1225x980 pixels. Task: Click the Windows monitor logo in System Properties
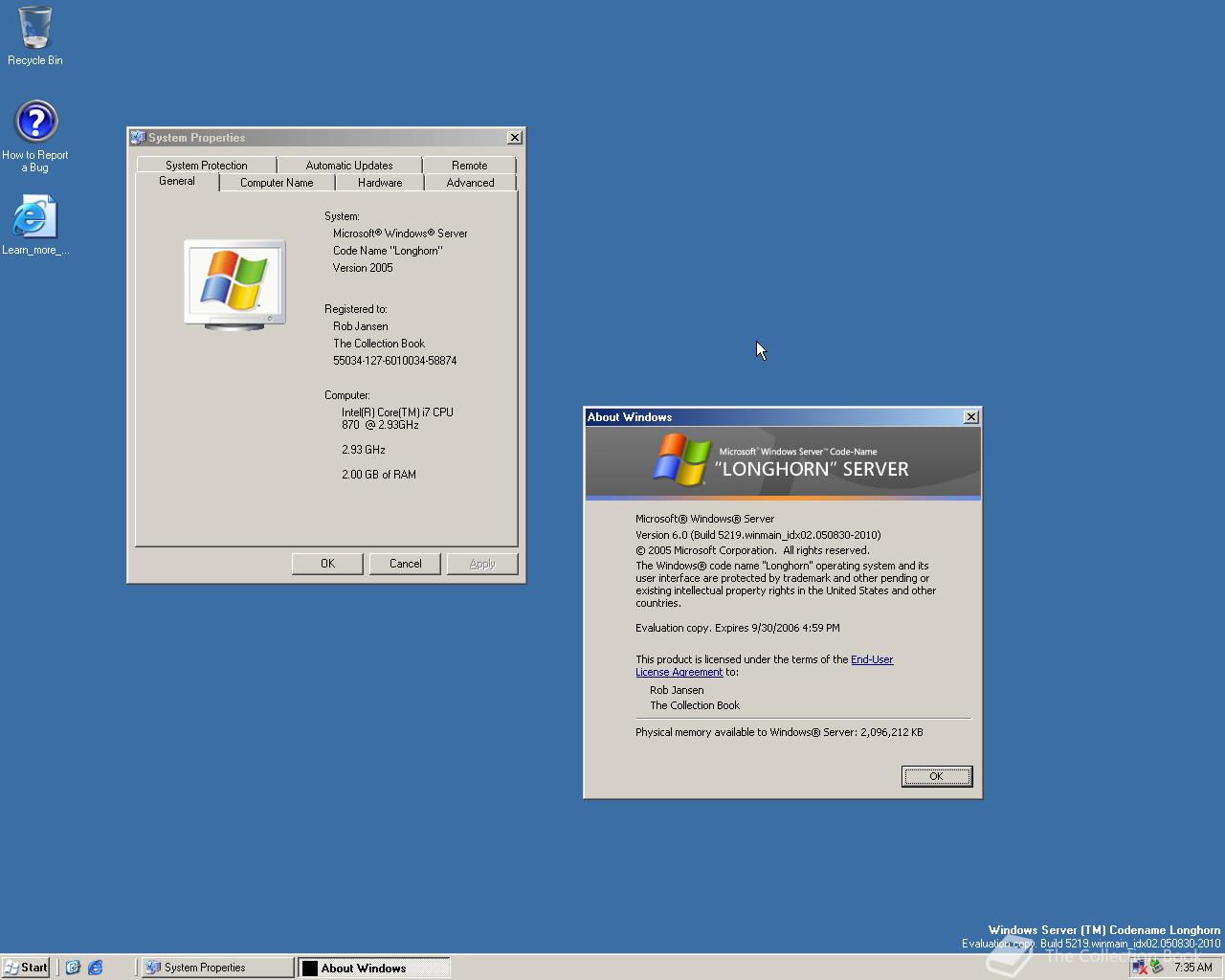234,284
